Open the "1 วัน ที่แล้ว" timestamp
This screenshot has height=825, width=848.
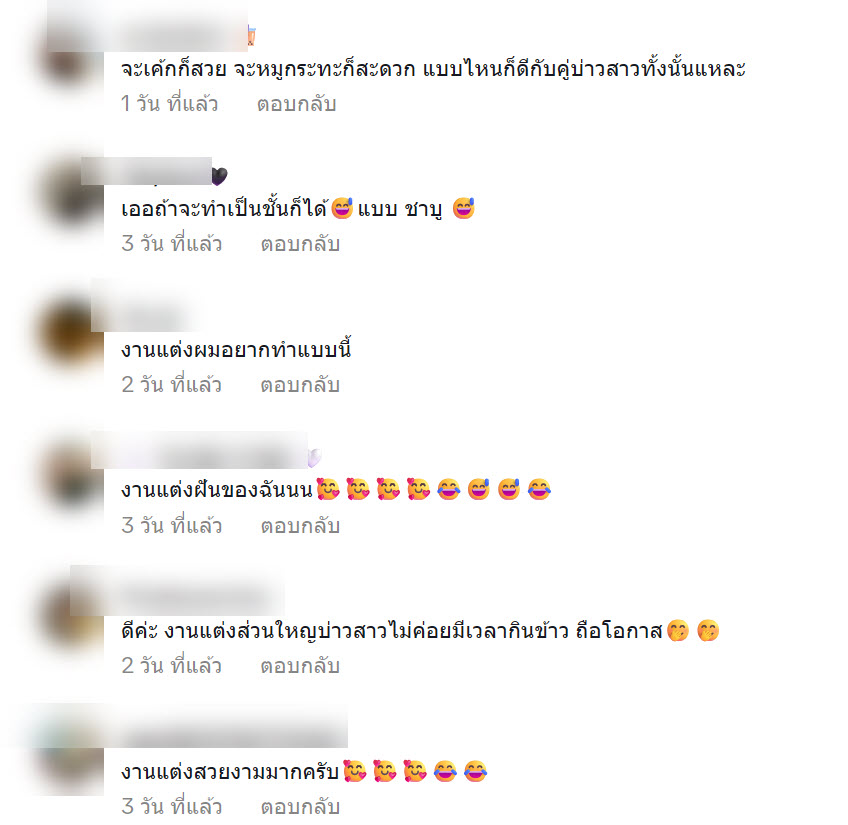click(x=169, y=103)
